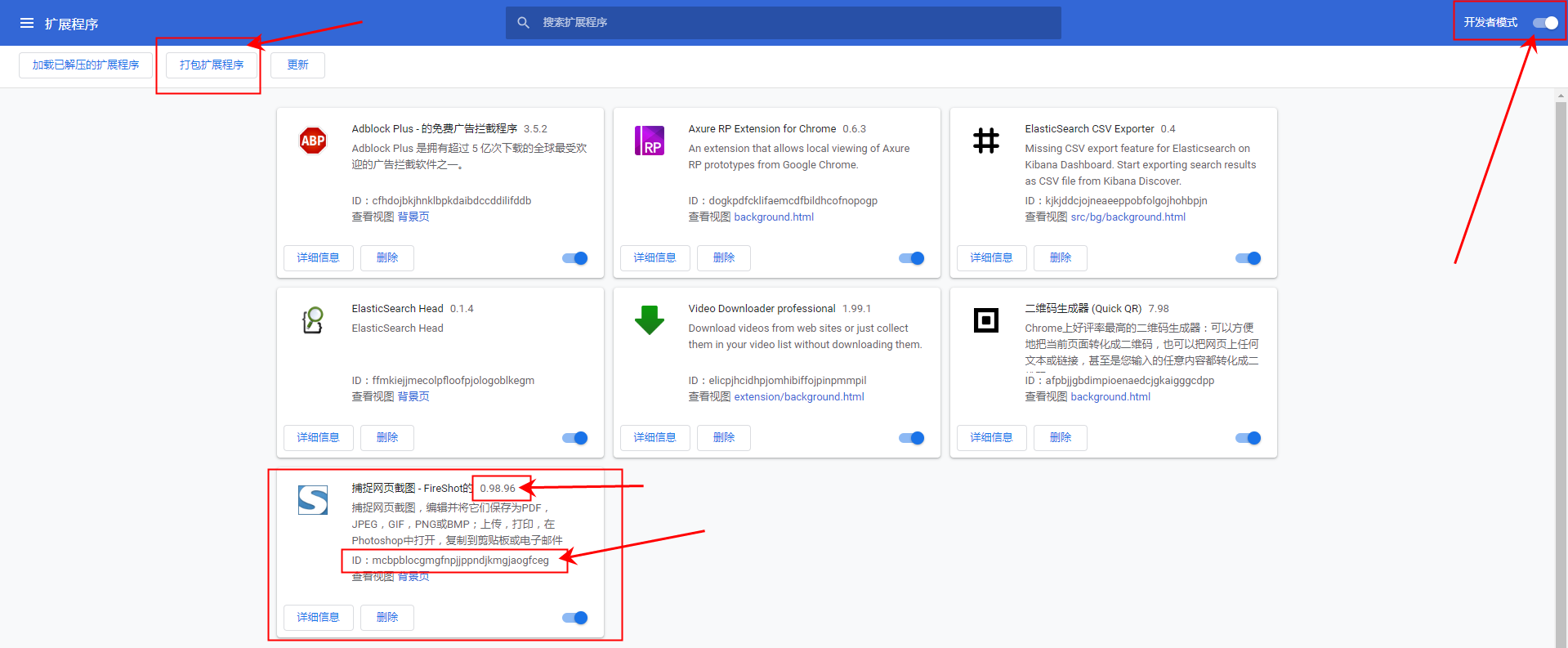The height and width of the screenshot is (648, 1568).
Task: Open 详细信息 for FireShot
Action: 319,618
